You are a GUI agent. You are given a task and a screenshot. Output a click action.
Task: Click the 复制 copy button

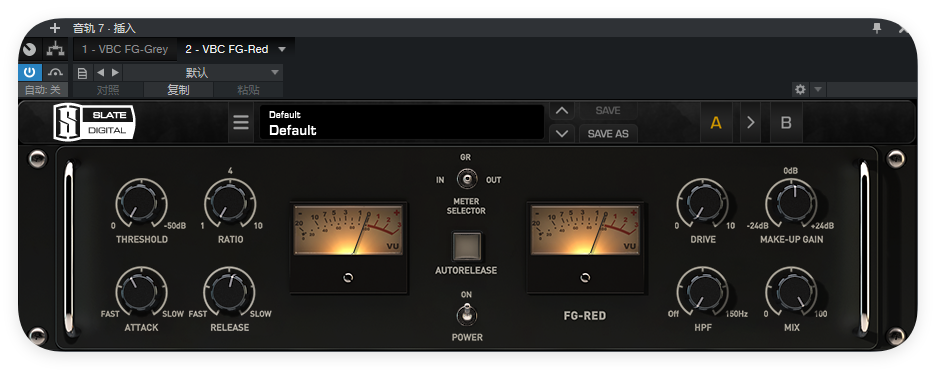click(178, 90)
